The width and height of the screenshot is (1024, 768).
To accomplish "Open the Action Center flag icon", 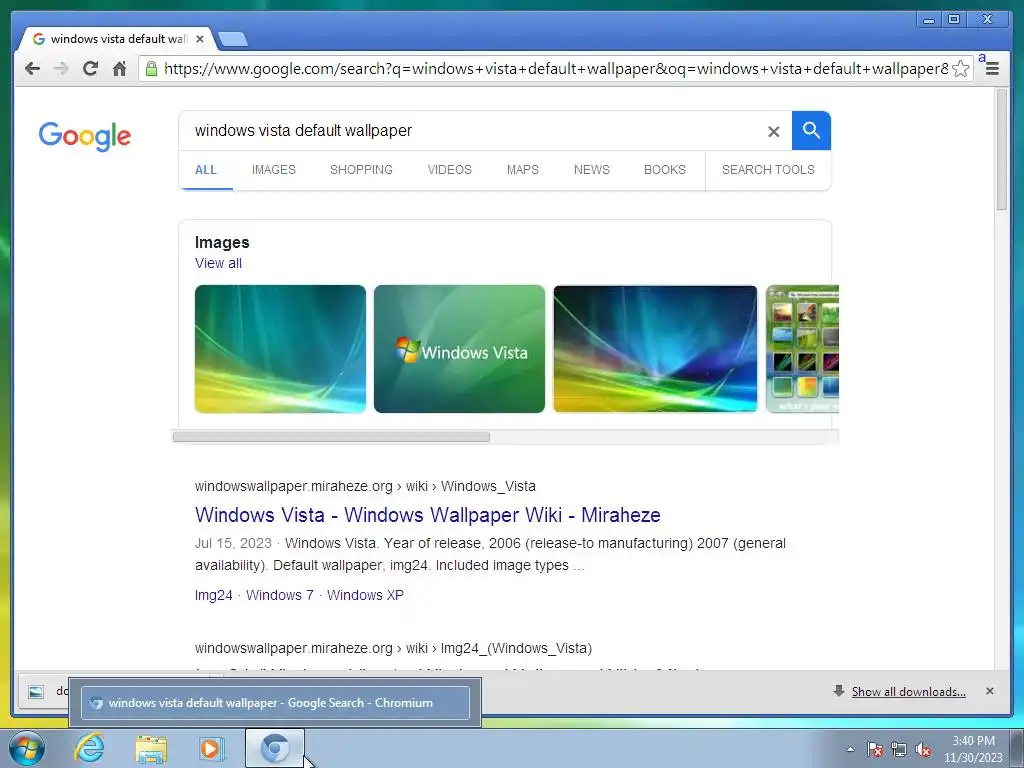I will point(874,749).
